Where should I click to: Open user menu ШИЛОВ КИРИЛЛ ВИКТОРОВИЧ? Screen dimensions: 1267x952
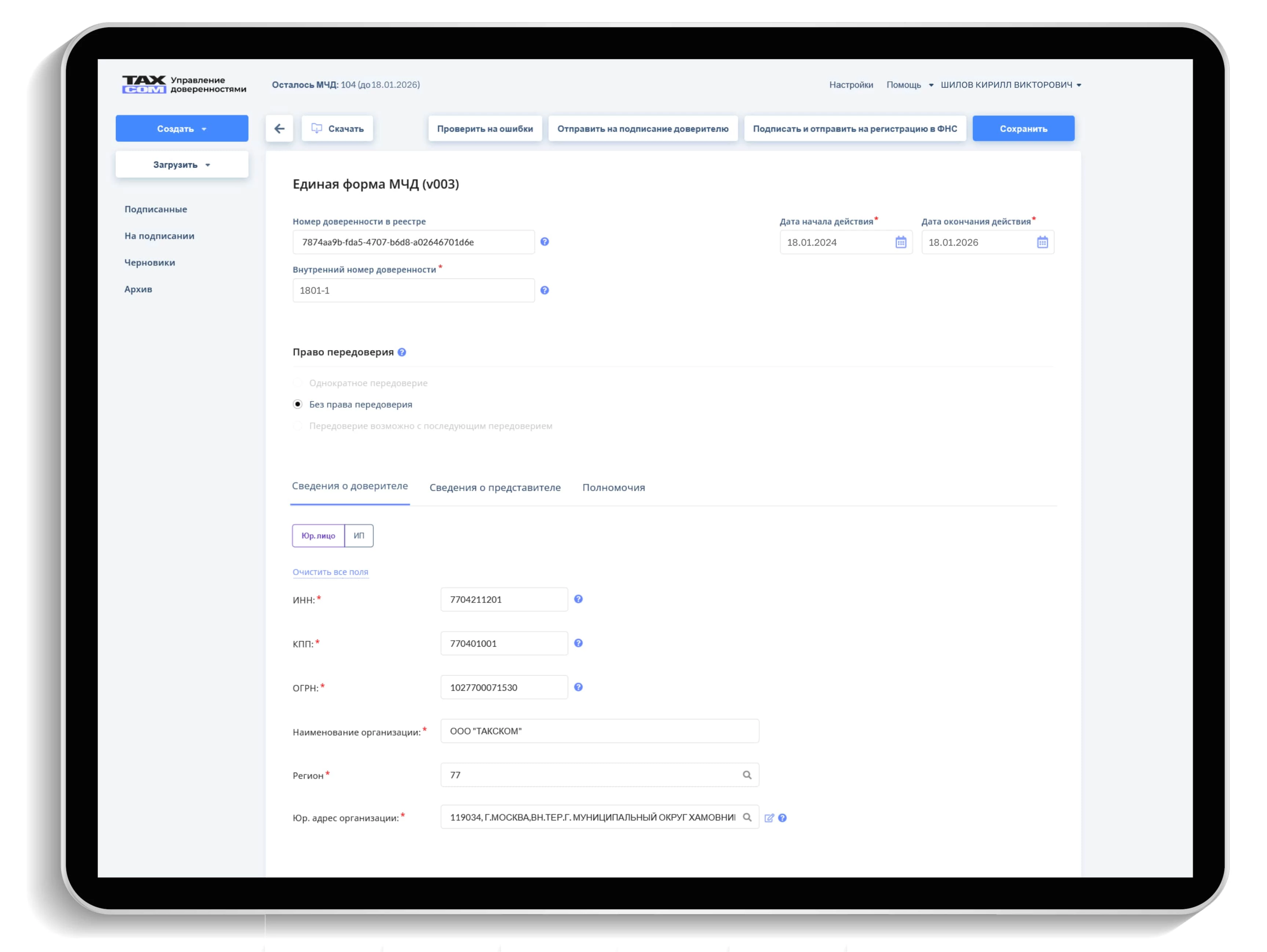pos(1011,85)
